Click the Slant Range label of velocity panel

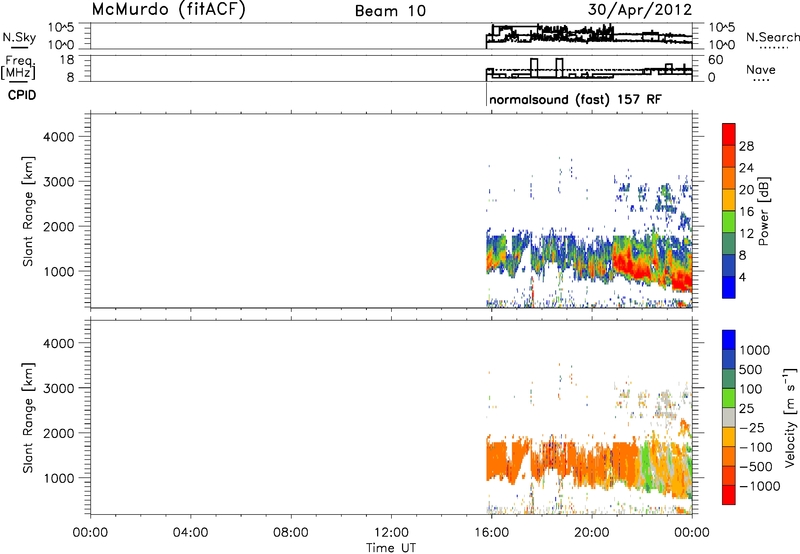pos(28,418)
